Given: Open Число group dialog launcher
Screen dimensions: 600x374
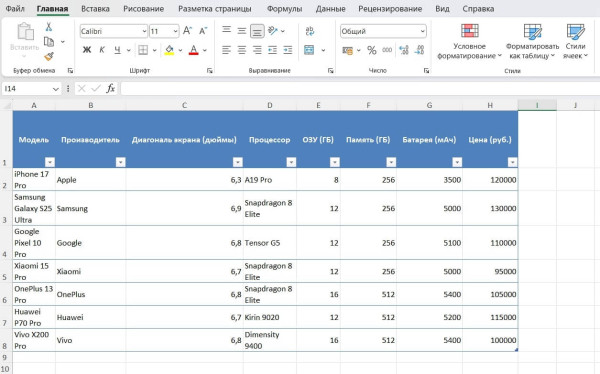Looking at the screenshot, I should point(426,70).
